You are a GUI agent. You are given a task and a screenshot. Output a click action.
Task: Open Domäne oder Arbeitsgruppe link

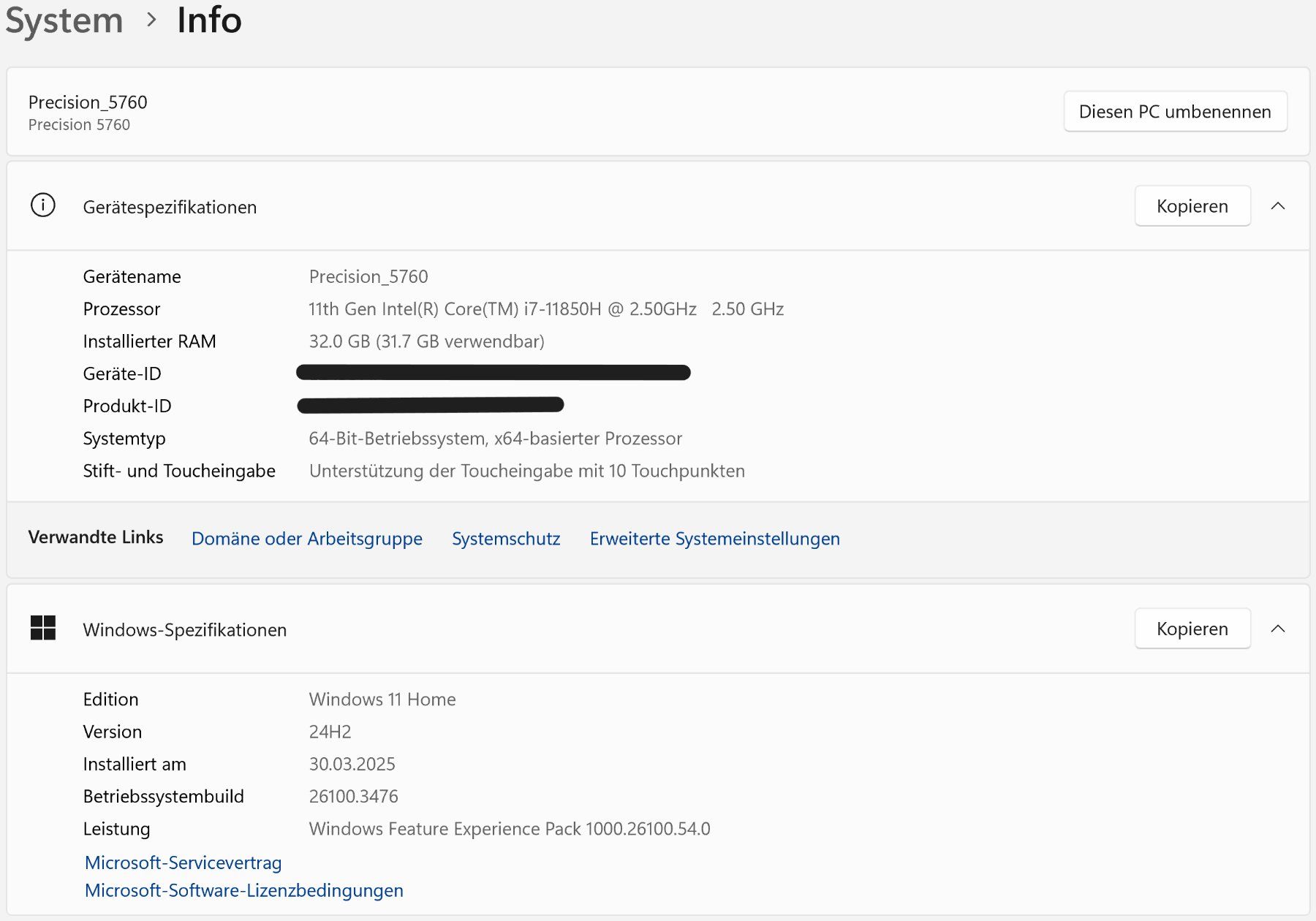[307, 539]
